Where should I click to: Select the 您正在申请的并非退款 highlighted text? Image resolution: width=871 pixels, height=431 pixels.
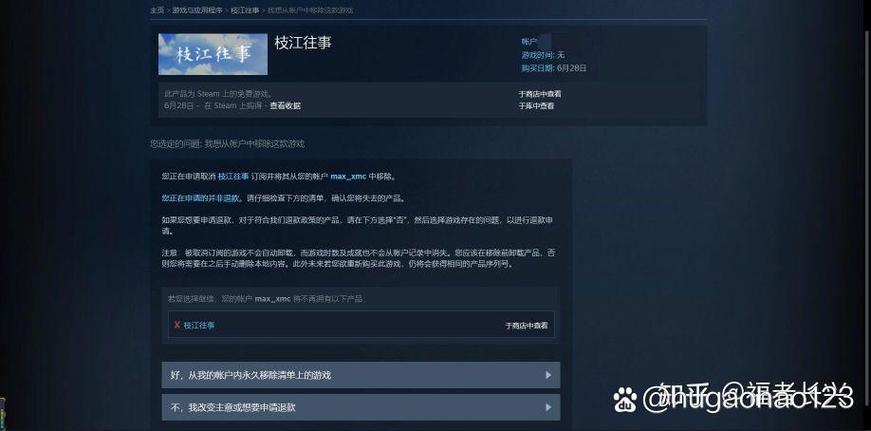201,198
